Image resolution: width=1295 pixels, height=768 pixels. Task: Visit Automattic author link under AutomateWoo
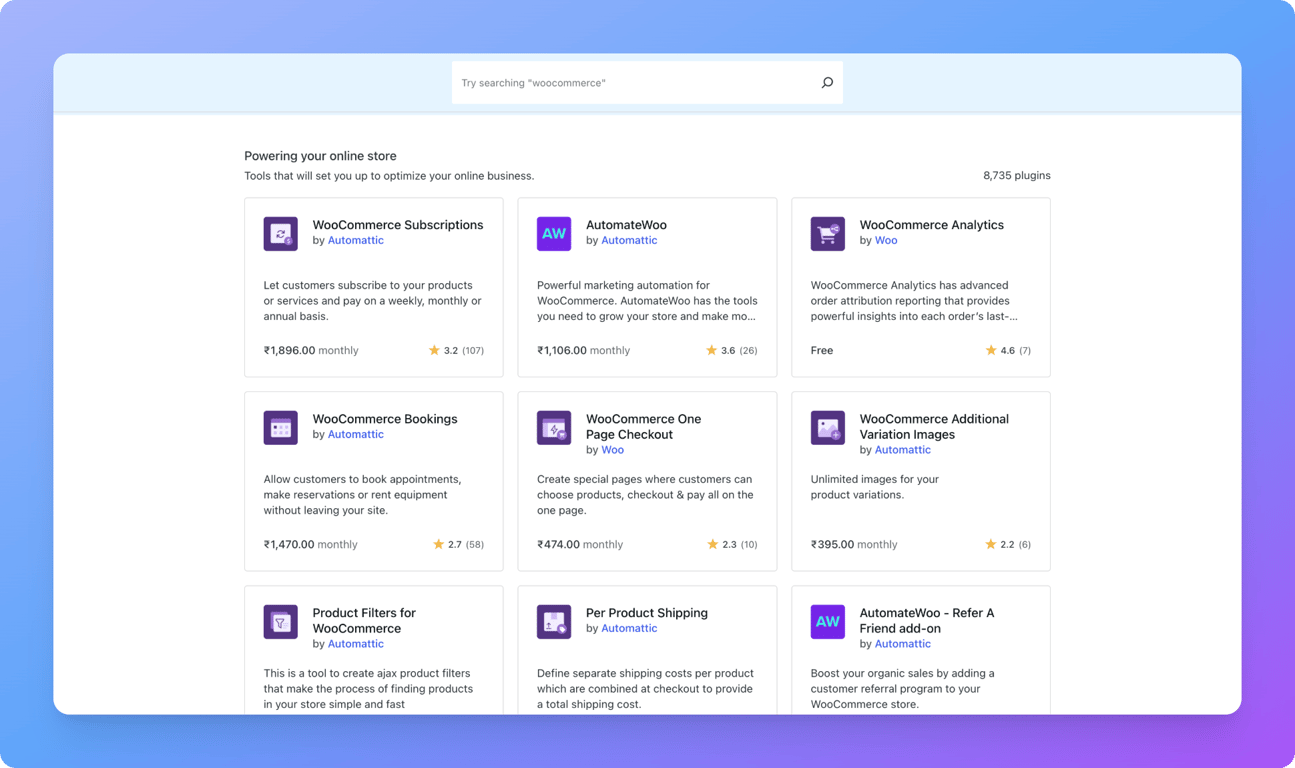[x=629, y=241]
